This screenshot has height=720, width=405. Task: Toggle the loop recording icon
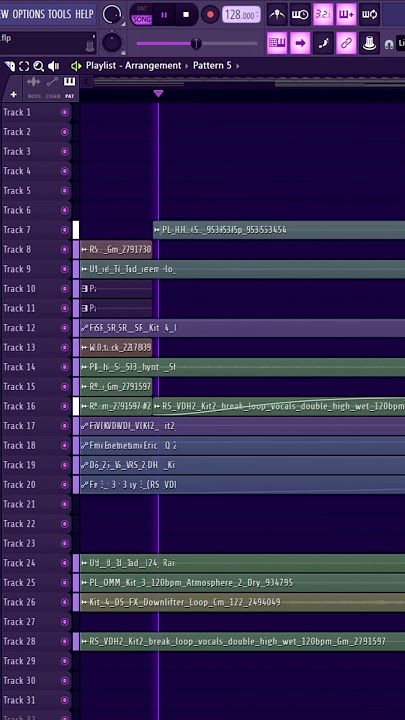click(369, 15)
